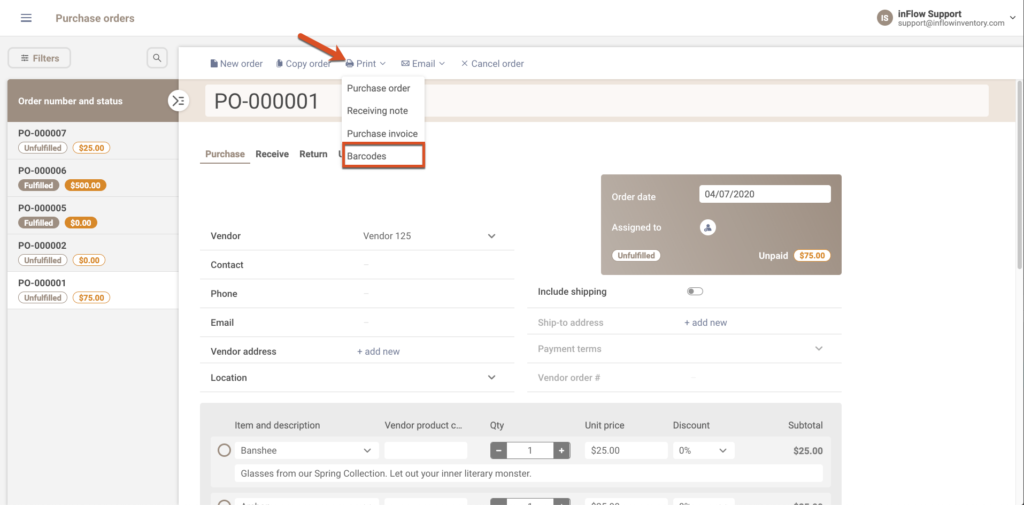
Task: Click the Banshee description text field
Action: tap(529, 474)
